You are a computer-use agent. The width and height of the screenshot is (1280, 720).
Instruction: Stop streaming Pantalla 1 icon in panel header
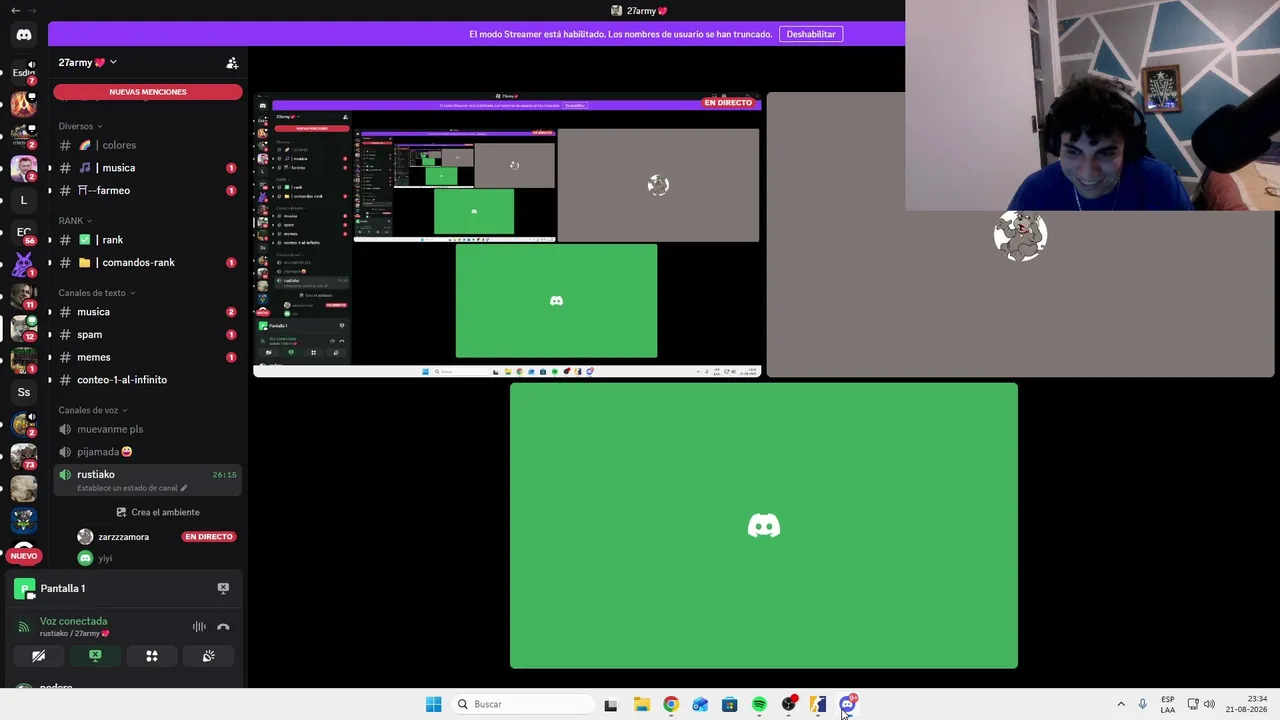[223, 588]
